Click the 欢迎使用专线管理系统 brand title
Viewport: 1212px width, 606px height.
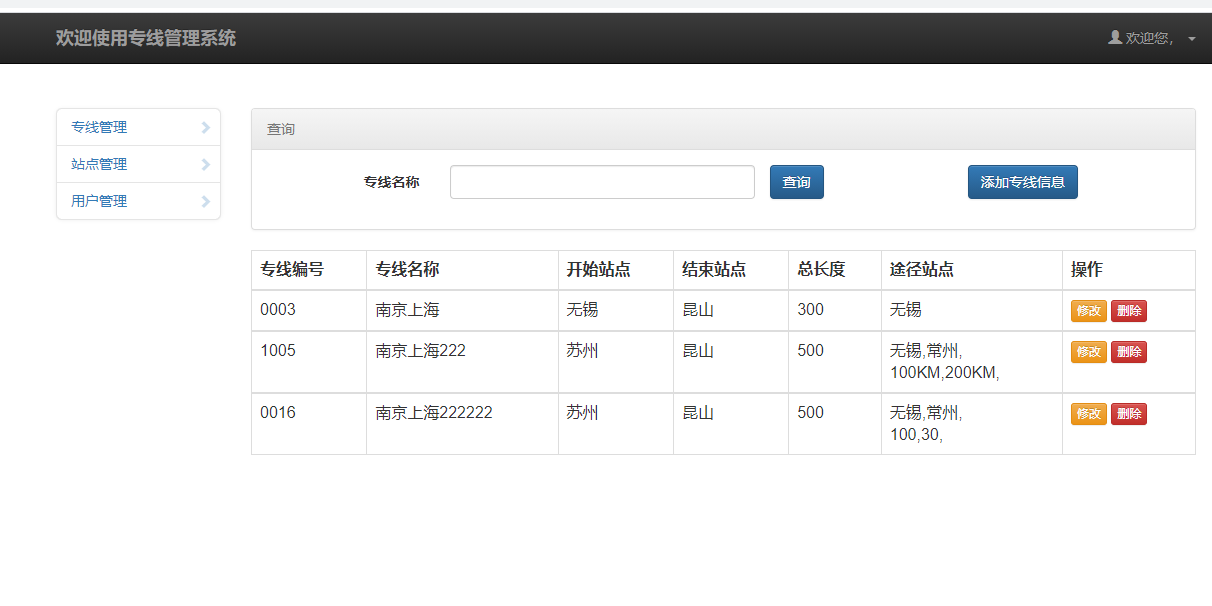[x=146, y=38]
